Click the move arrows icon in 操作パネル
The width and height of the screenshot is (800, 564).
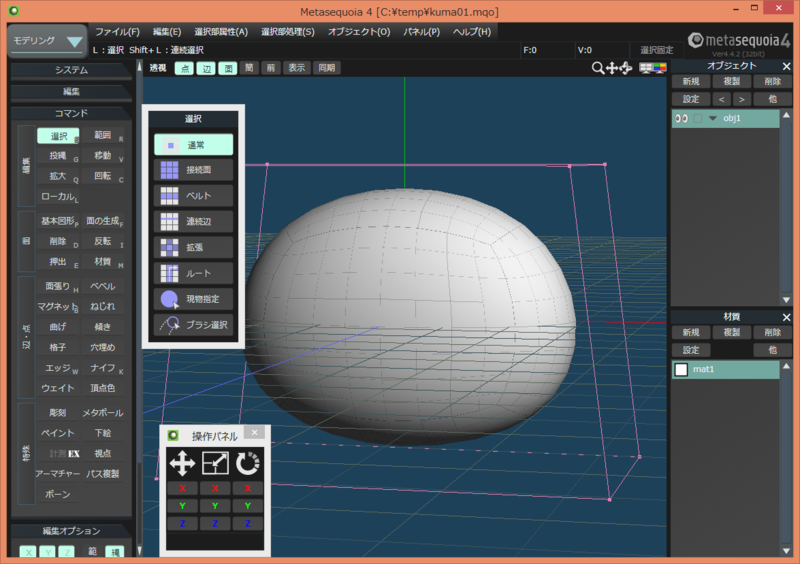(182, 463)
